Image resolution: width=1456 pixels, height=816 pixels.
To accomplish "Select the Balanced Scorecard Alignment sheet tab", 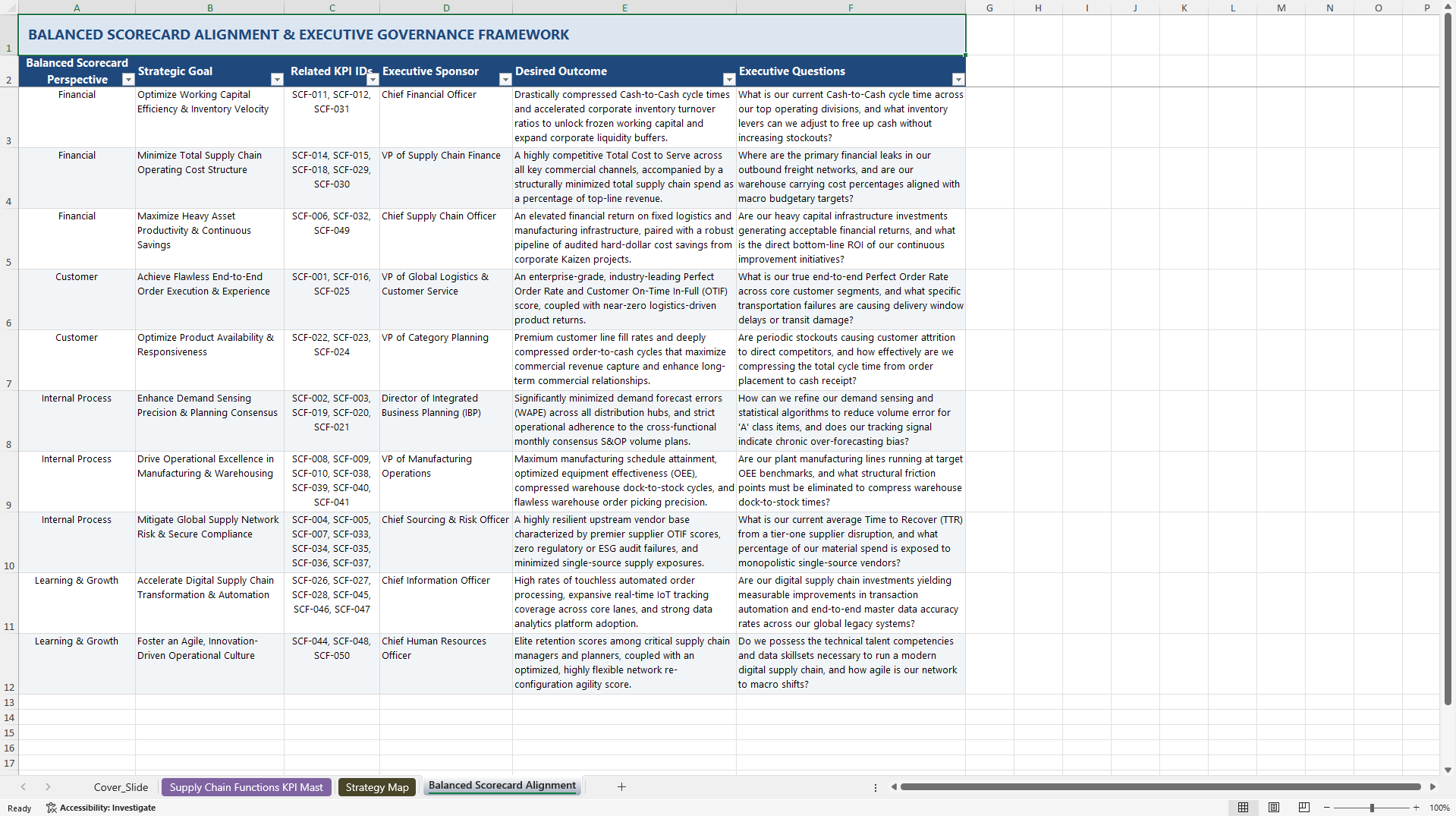I will 502,786.
